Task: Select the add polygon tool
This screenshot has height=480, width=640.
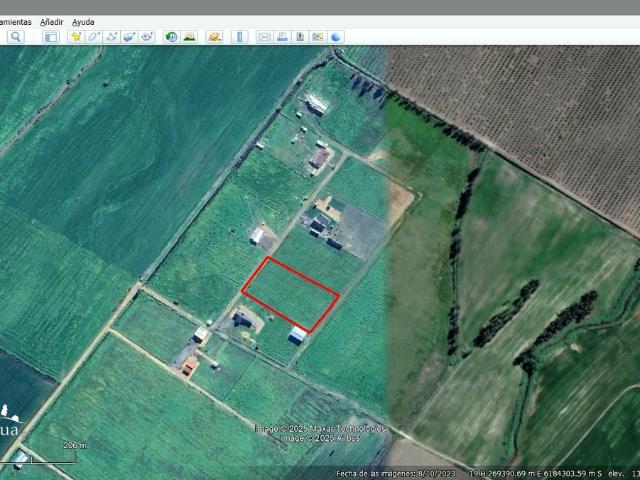Action: (94, 37)
